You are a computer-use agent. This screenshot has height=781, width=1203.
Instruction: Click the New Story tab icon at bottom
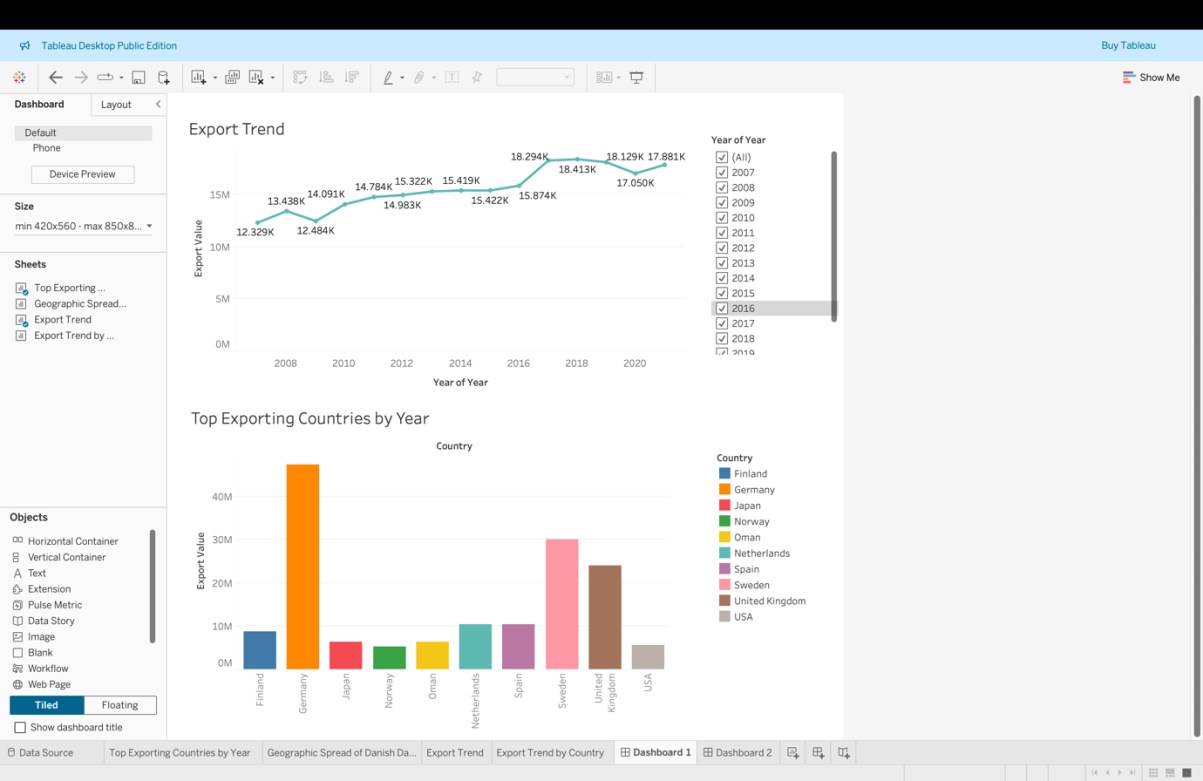coord(844,752)
